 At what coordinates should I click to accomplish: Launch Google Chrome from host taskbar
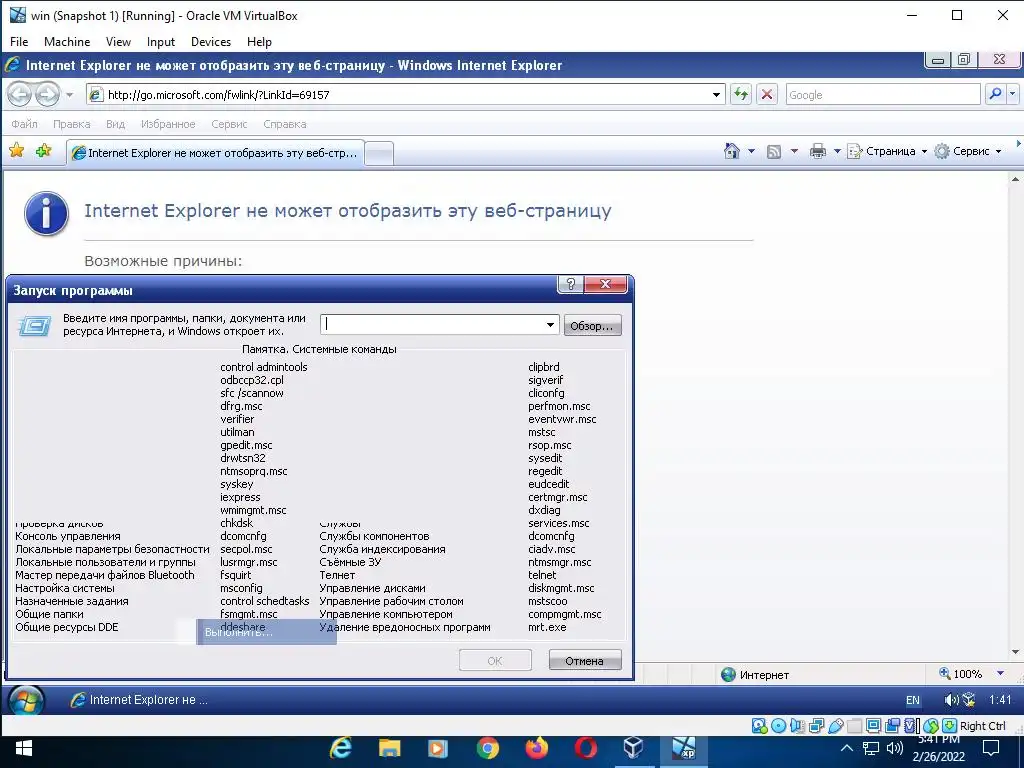coord(487,748)
